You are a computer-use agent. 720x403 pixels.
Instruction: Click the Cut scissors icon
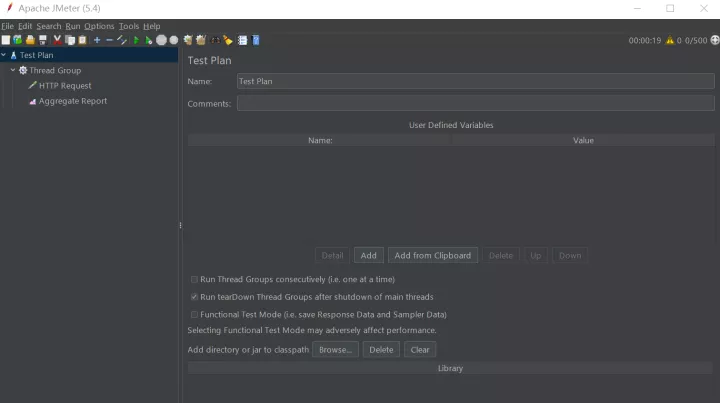point(57,40)
